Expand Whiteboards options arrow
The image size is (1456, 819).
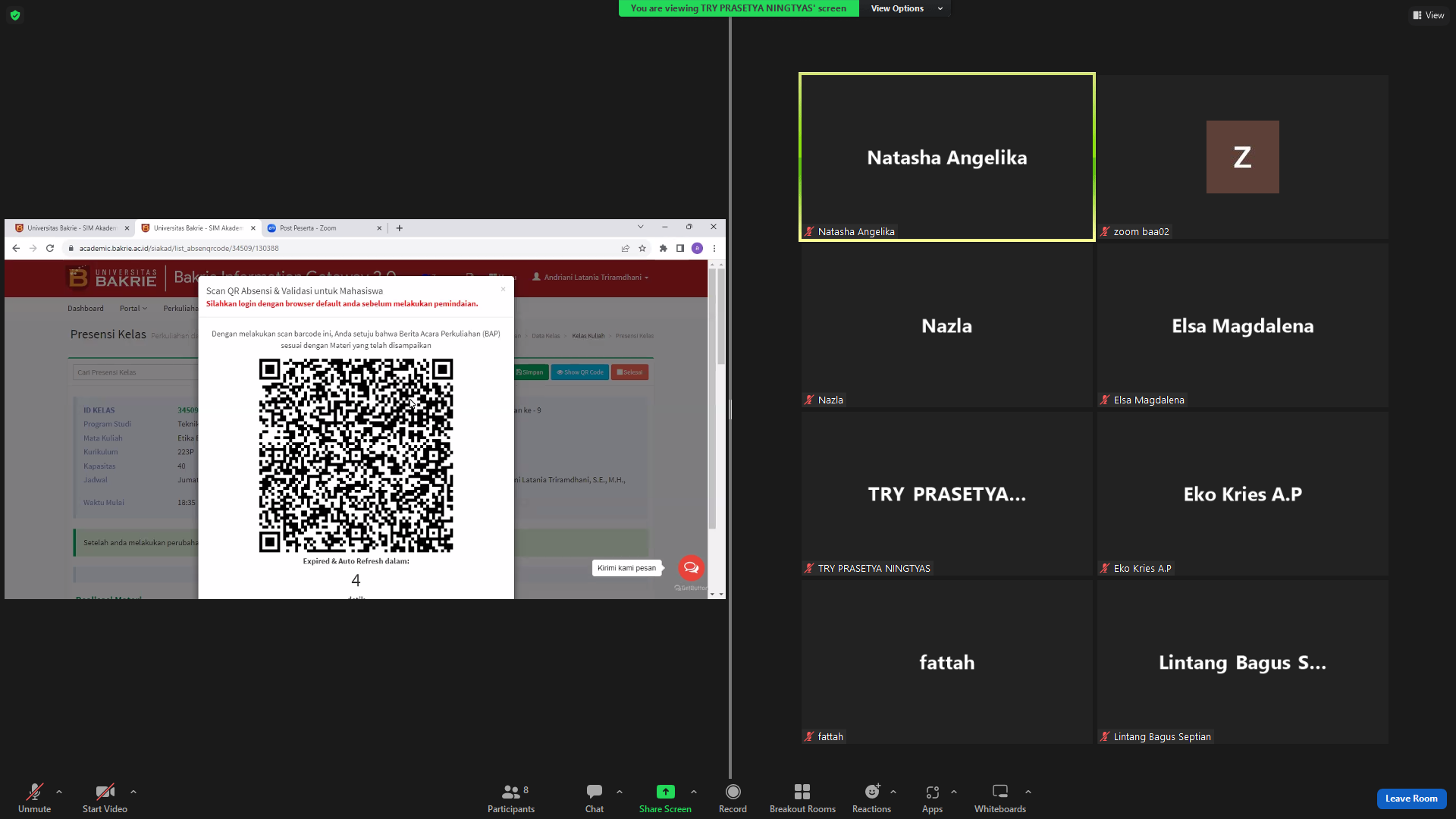(x=1028, y=792)
